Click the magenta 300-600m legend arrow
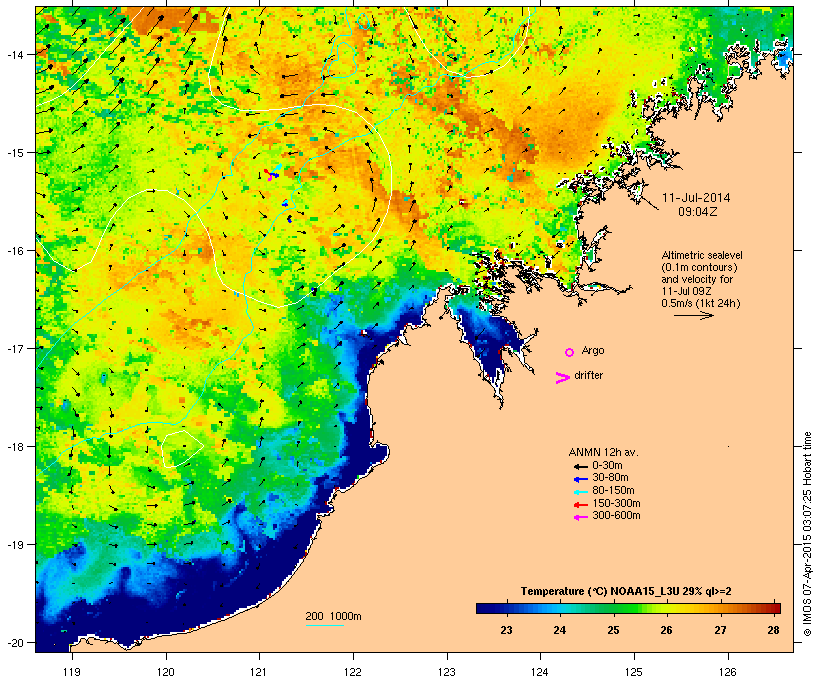Image resolution: width=820 pixels, height=680 pixels. (x=580, y=517)
